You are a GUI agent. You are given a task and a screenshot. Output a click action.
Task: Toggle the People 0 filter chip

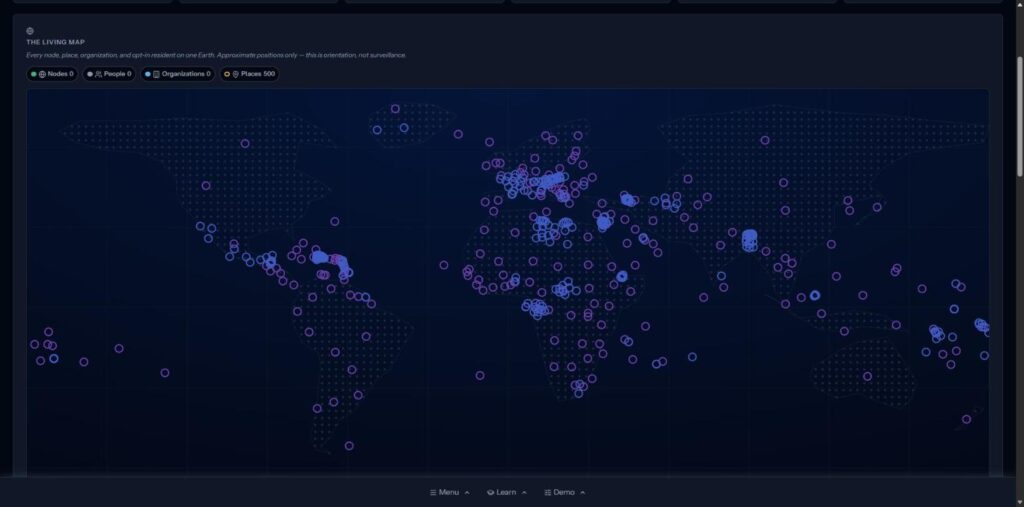[x=109, y=74]
